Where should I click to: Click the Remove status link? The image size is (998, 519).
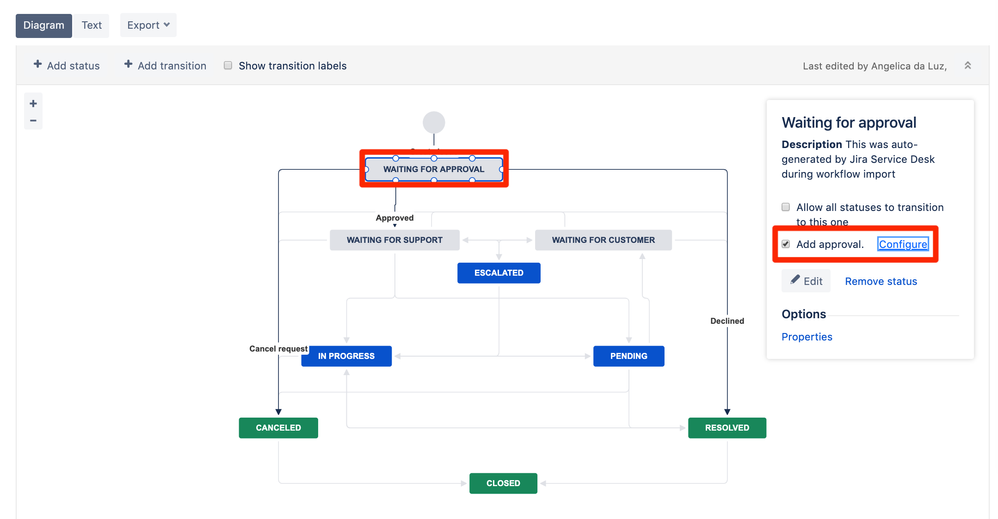click(x=881, y=281)
